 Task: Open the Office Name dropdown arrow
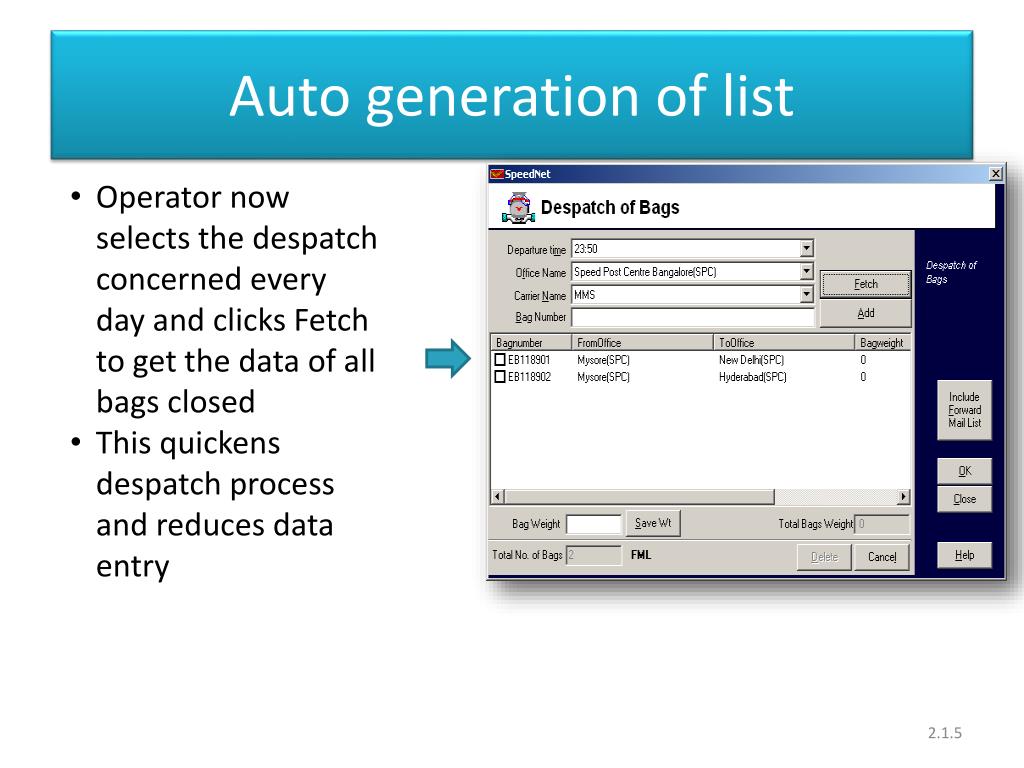(x=807, y=272)
